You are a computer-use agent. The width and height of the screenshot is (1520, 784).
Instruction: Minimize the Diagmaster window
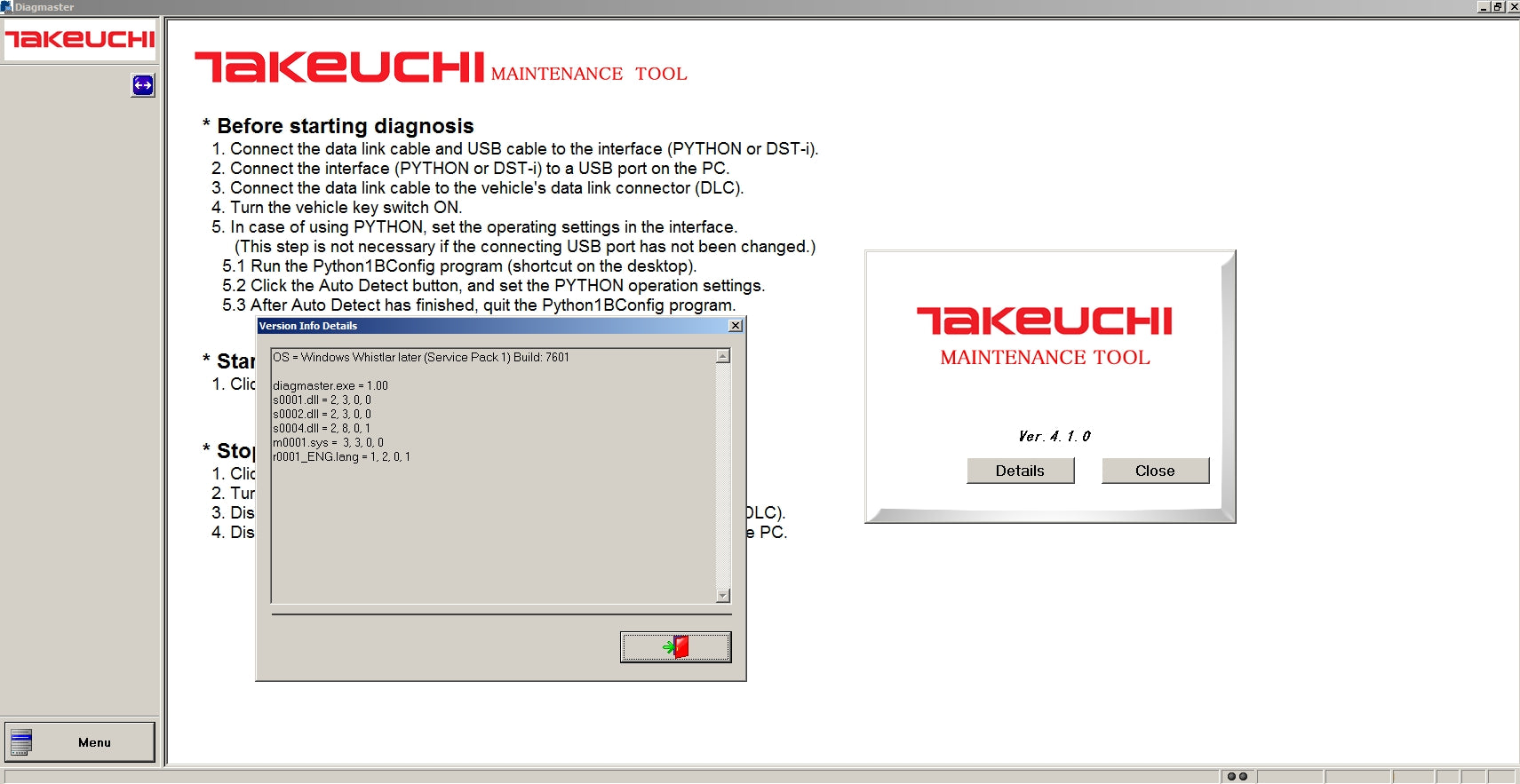[1483, 7]
